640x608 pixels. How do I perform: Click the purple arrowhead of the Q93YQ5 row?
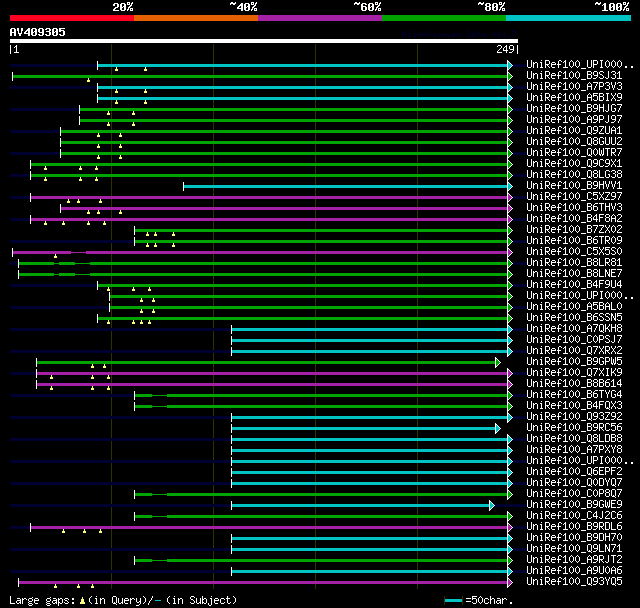pos(510,582)
